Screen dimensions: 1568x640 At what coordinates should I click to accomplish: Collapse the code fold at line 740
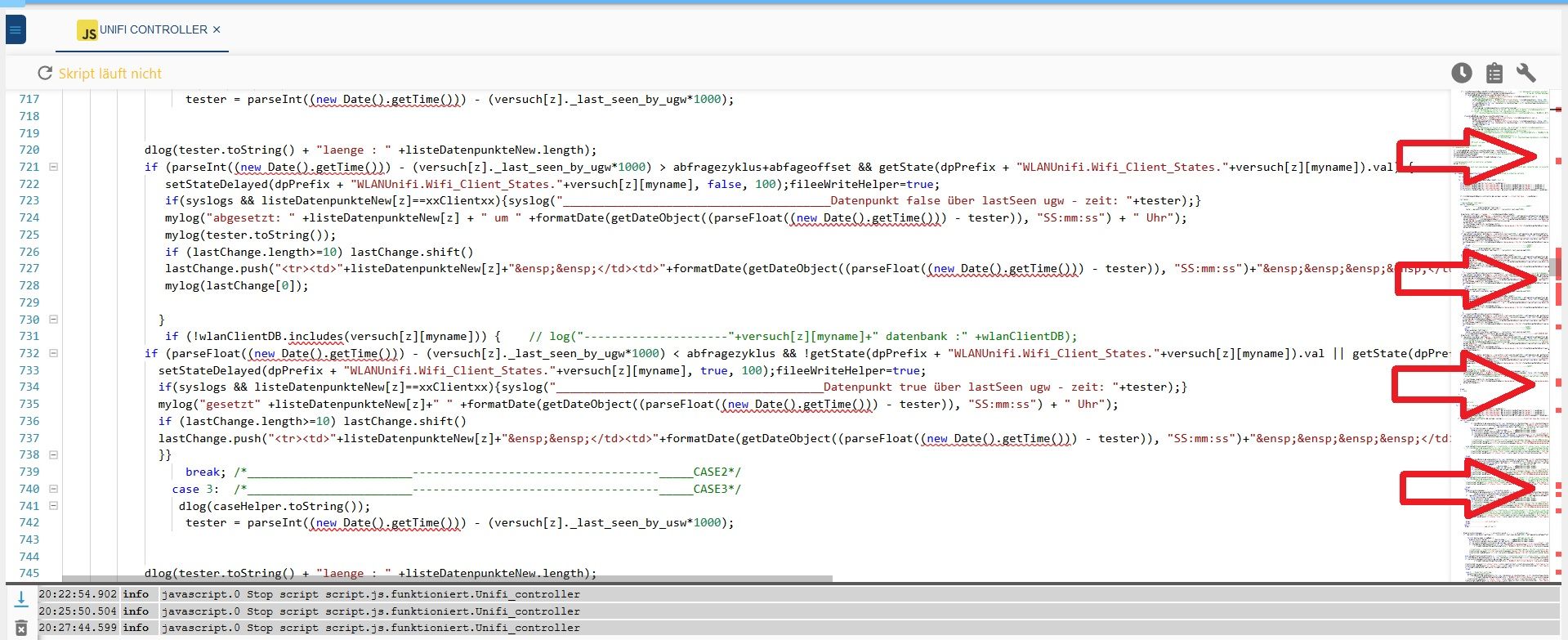54,489
